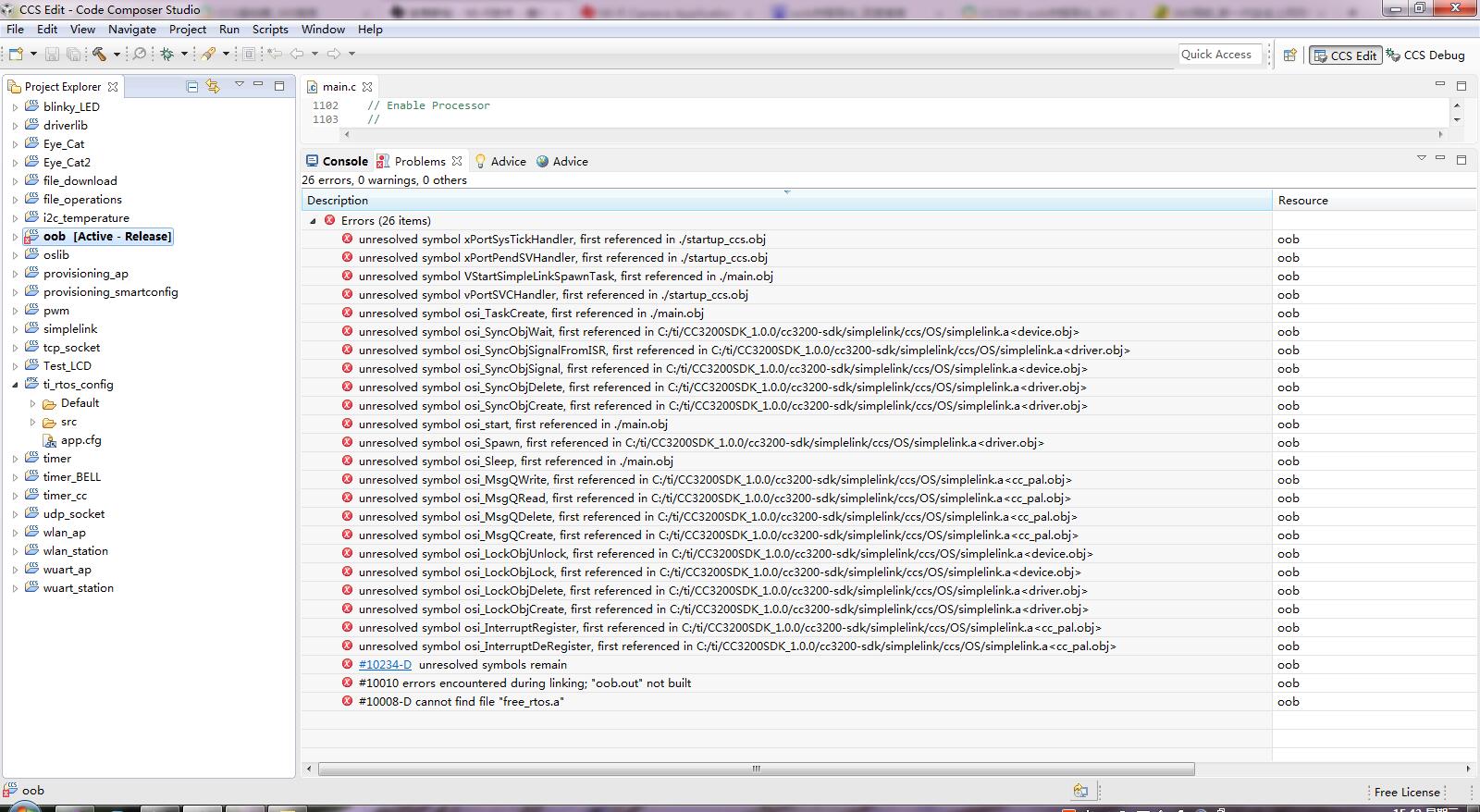The width and height of the screenshot is (1480, 812).
Task: Click the Save All toolbar icon
Action: (73, 55)
